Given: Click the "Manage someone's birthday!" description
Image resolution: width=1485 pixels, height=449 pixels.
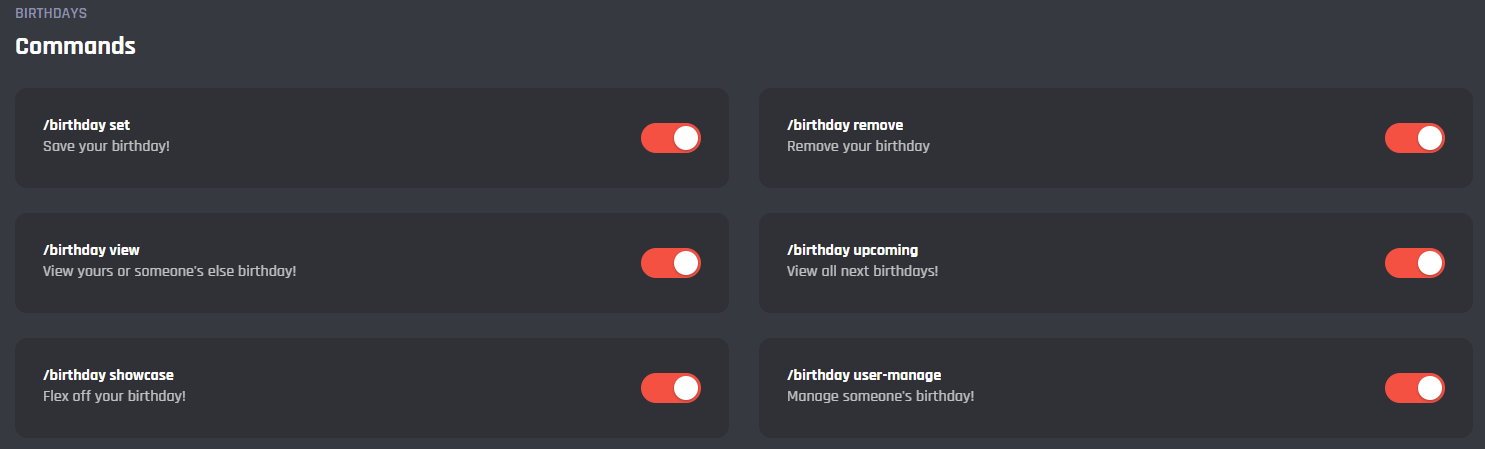Looking at the screenshot, I should (x=880, y=396).
